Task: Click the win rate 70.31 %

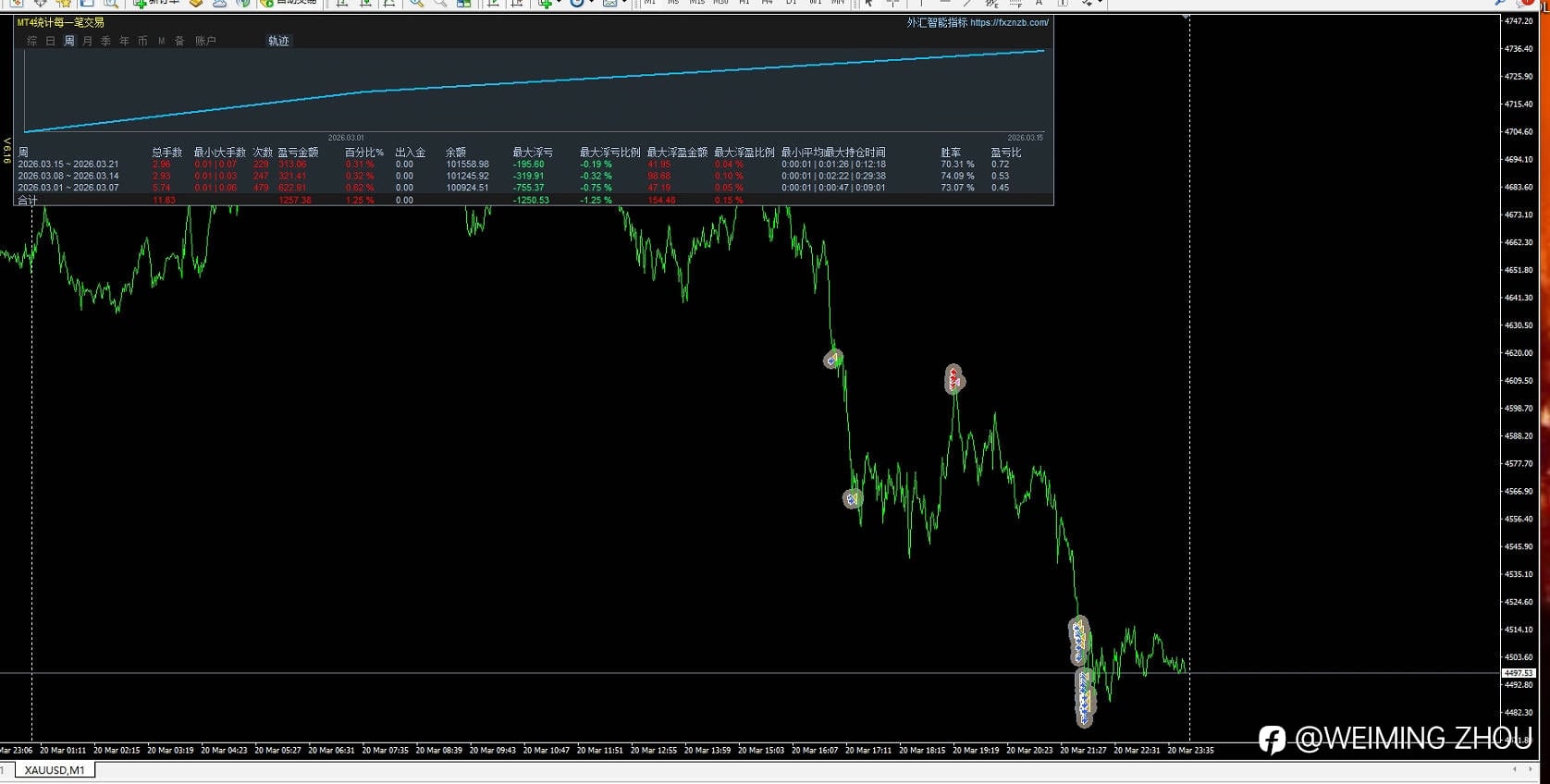Action: pyautogui.click(x=957, y=165)
